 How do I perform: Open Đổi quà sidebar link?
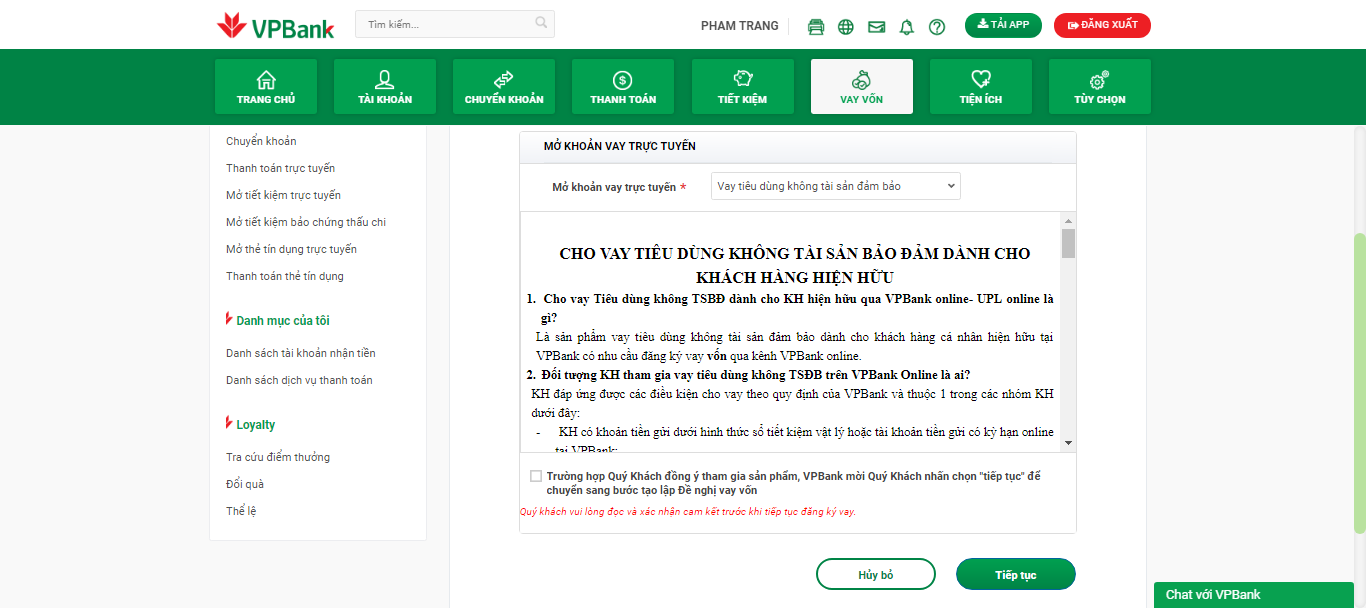click(x=245, y=484)
